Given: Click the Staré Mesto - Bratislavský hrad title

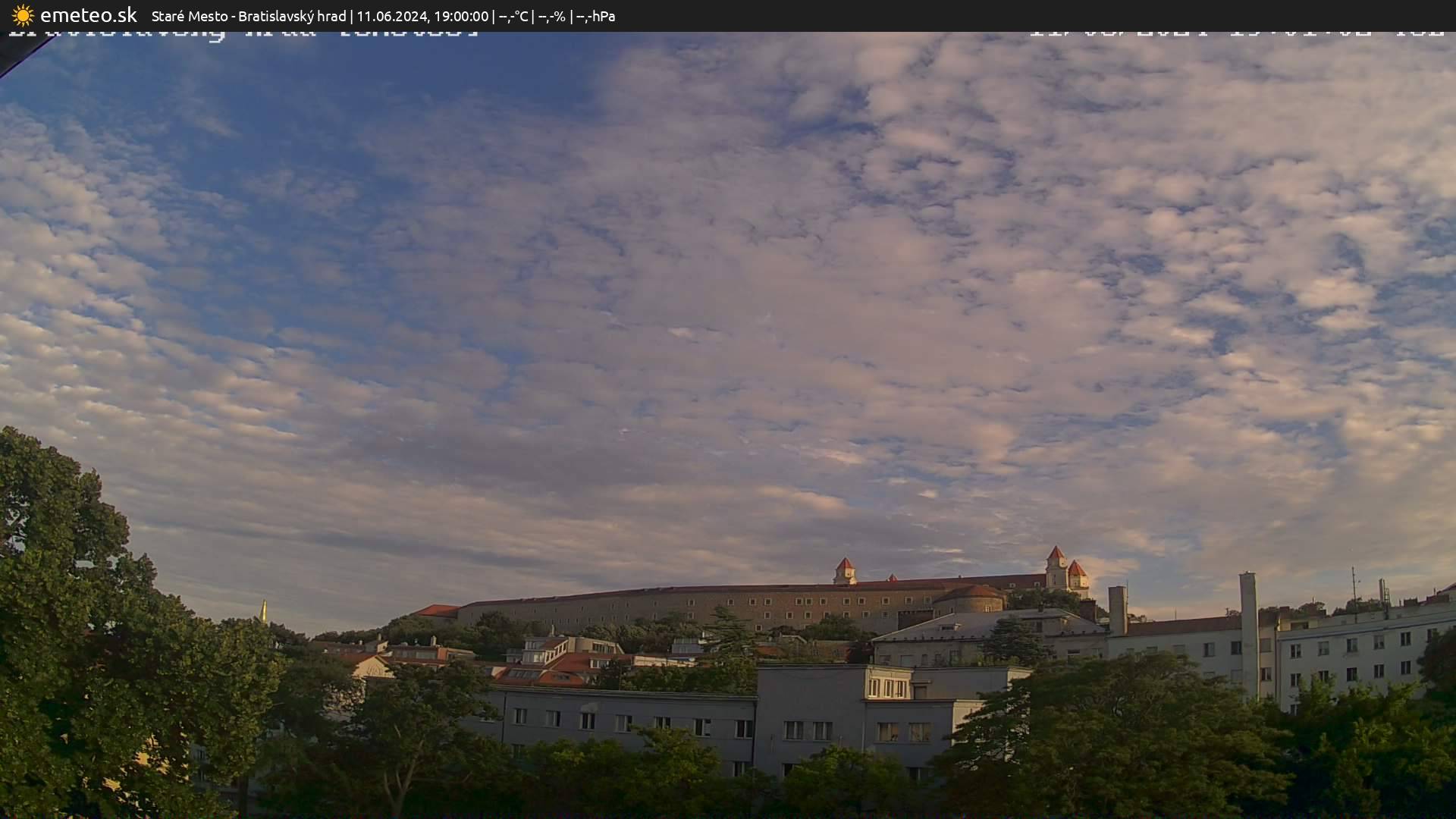Looking at the screenshot, I should click(249, 16).
